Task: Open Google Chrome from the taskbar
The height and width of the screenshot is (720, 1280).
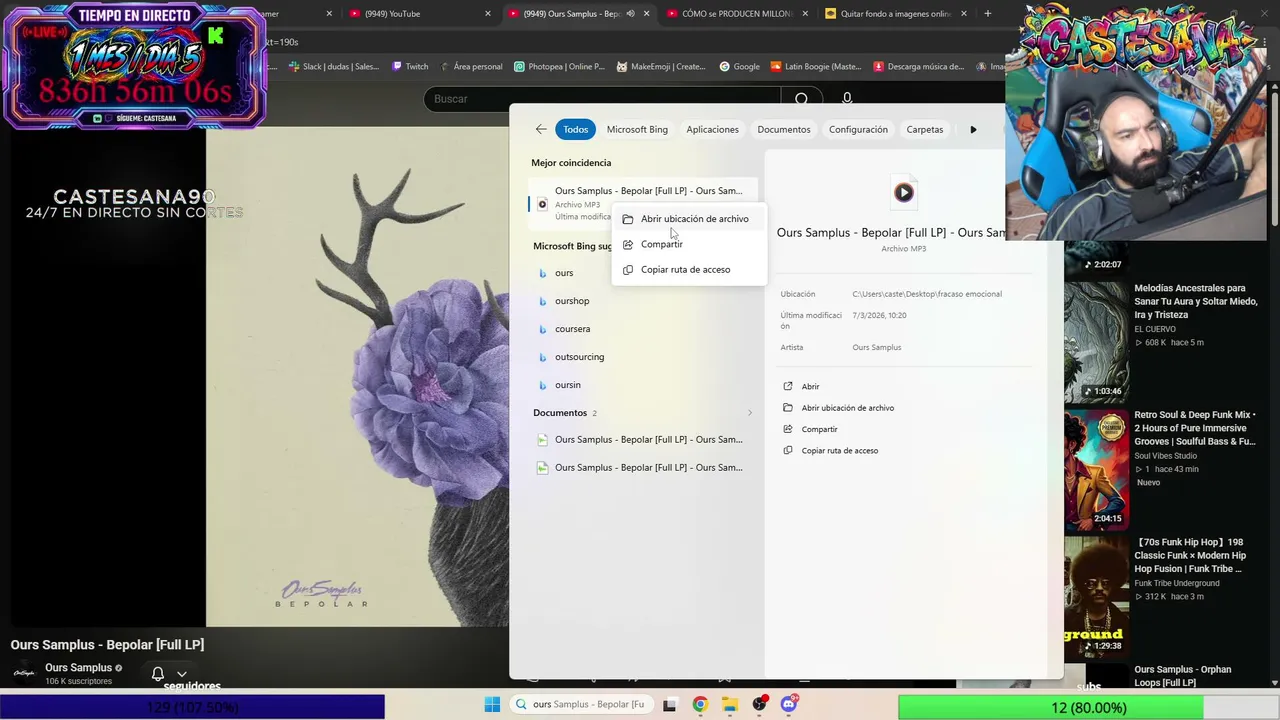Action: [x=700, y=705]
